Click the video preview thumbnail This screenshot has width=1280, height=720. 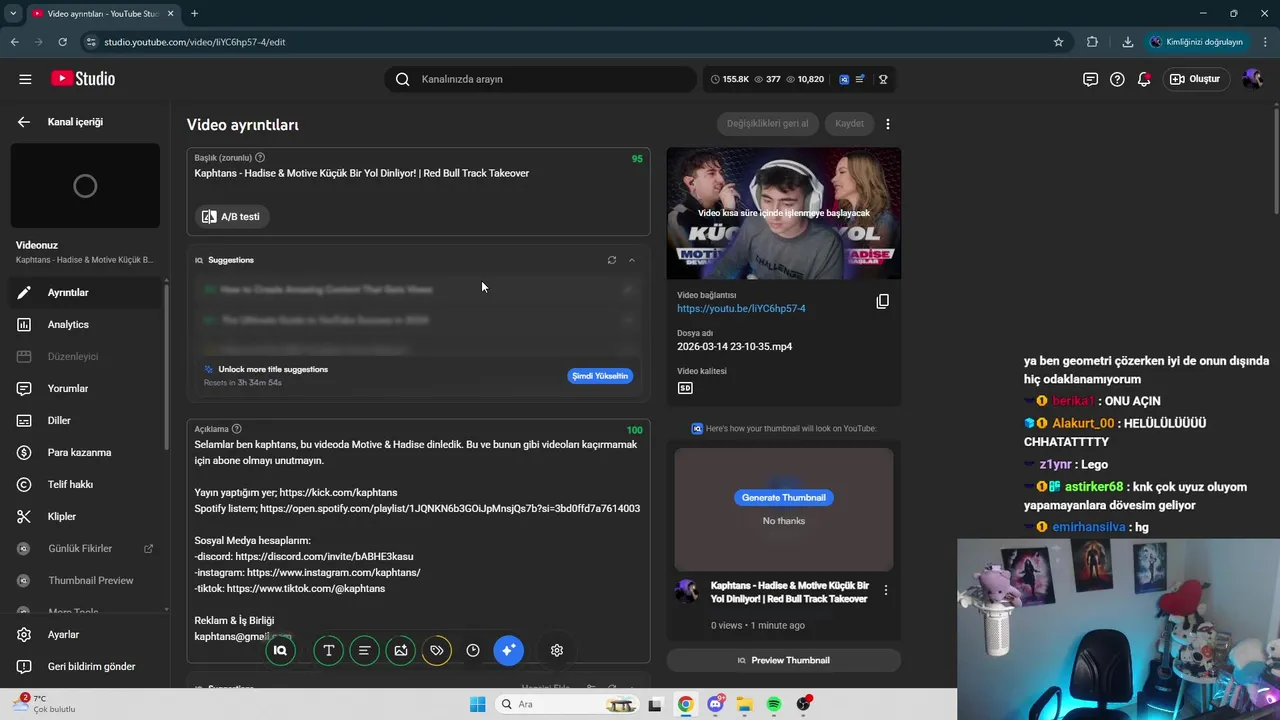tap(784, 214)
